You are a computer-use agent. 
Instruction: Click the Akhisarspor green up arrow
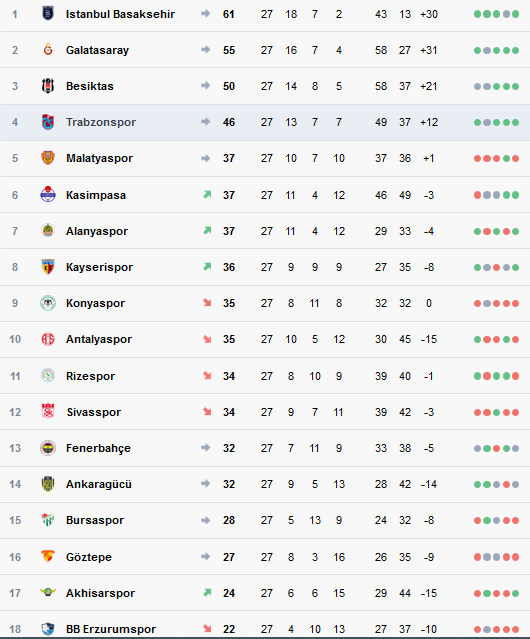click(207, 593)
